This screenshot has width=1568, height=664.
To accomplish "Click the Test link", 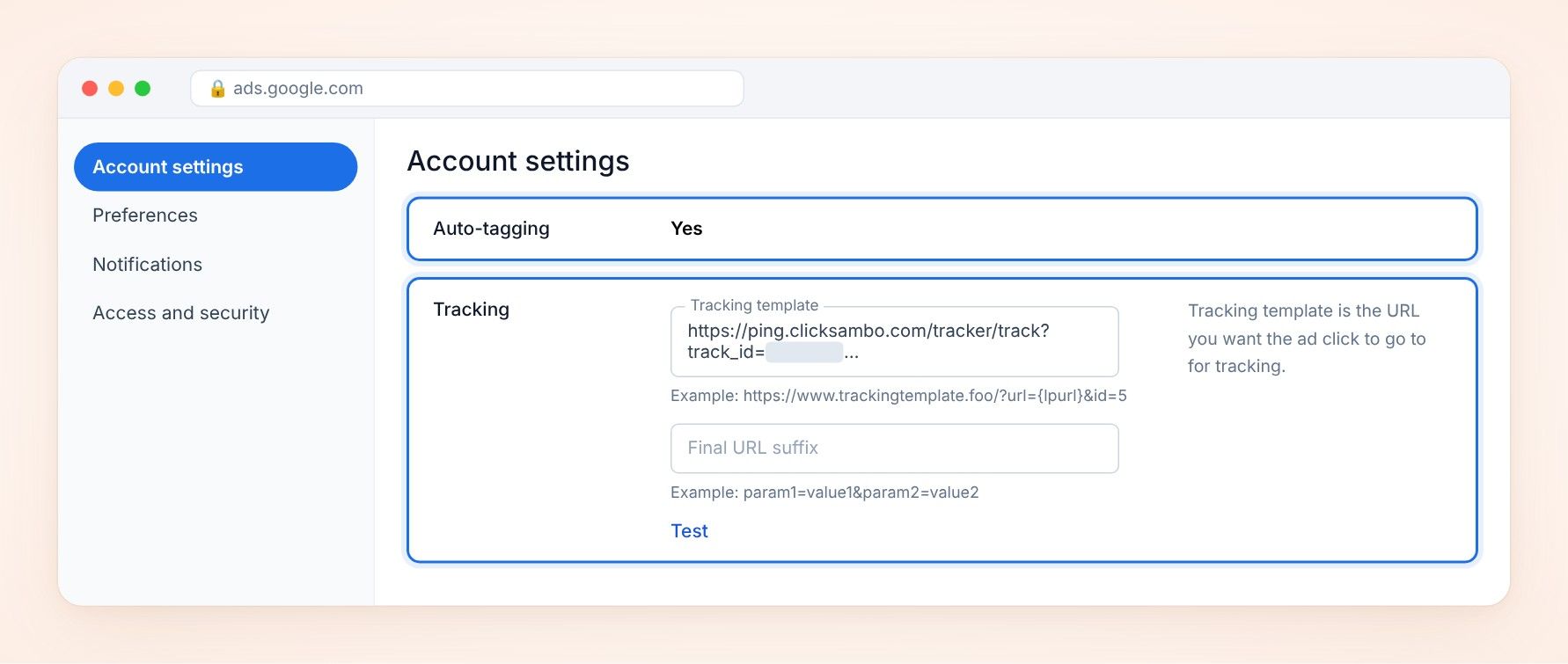I will (x=689, y=531).
